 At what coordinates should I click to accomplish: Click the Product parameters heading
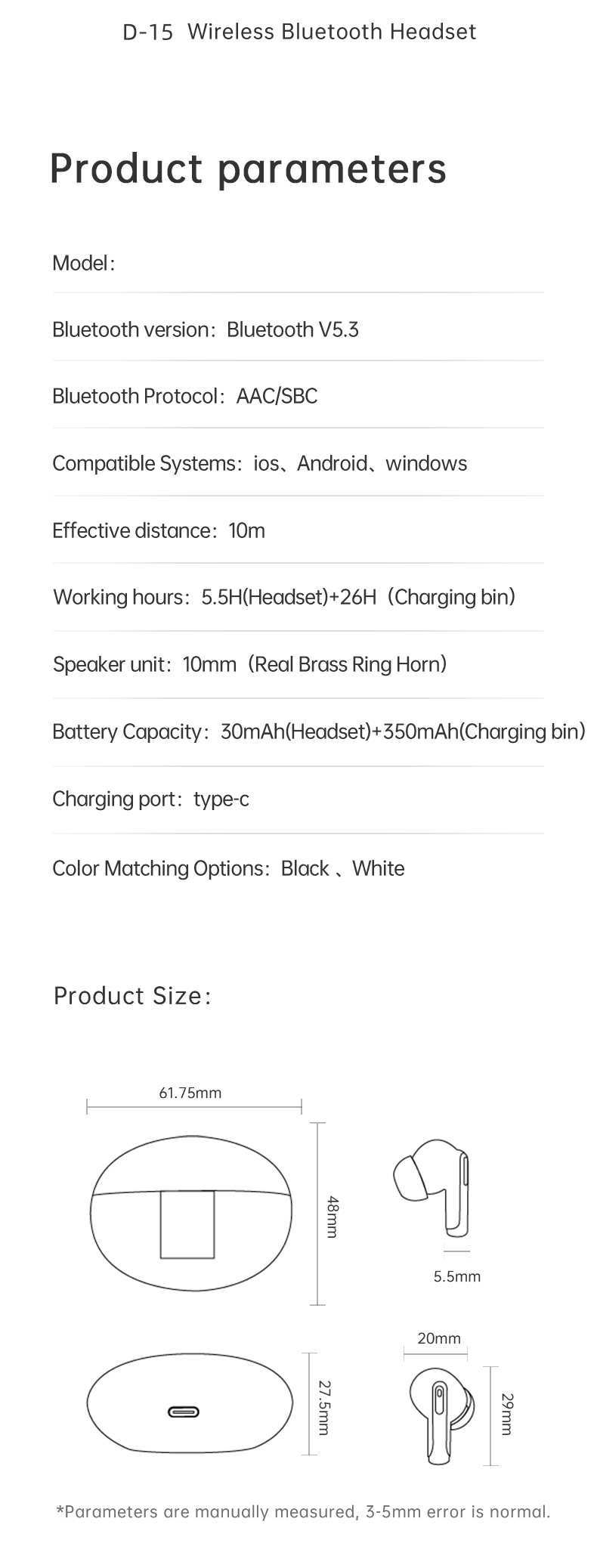(248, 169)
